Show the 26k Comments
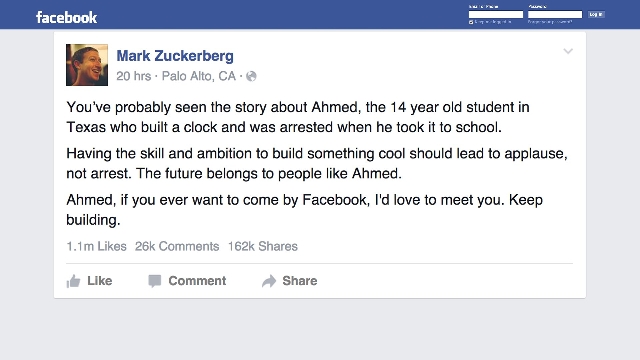The height and width of the screenshot is (360, 640). [x=177, y=246]
